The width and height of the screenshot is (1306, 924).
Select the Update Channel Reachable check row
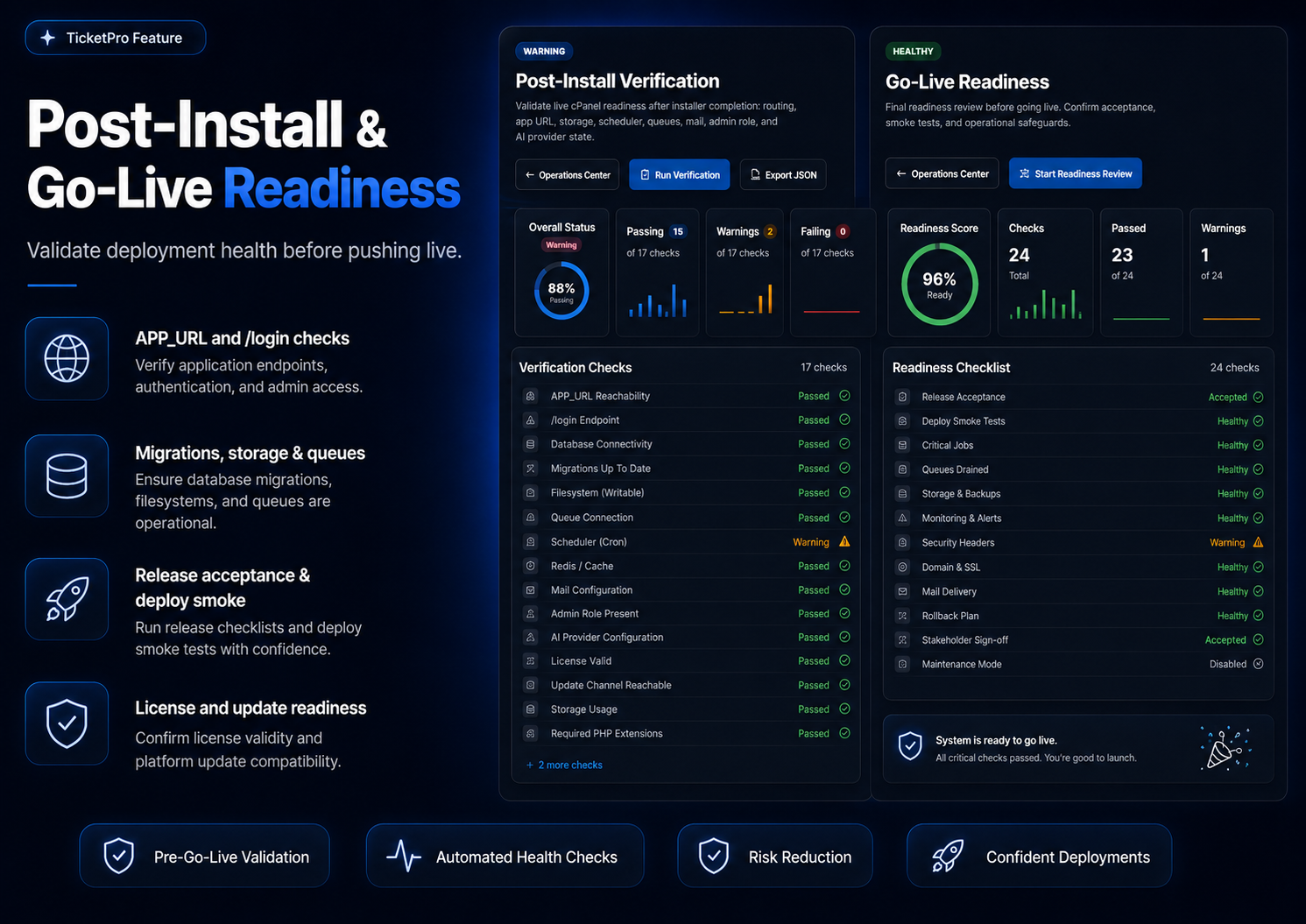point(686,685)
